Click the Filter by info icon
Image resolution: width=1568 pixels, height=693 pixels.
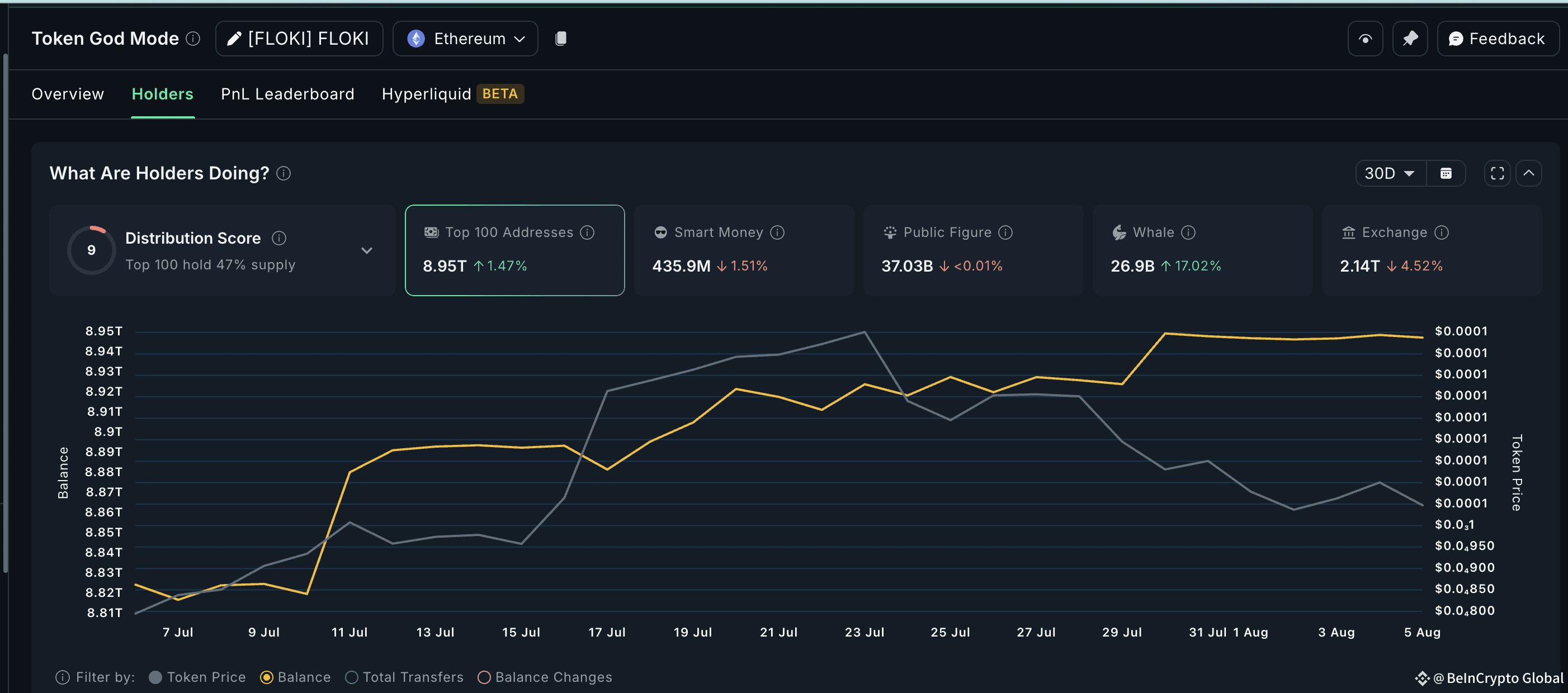coord(62,677)
